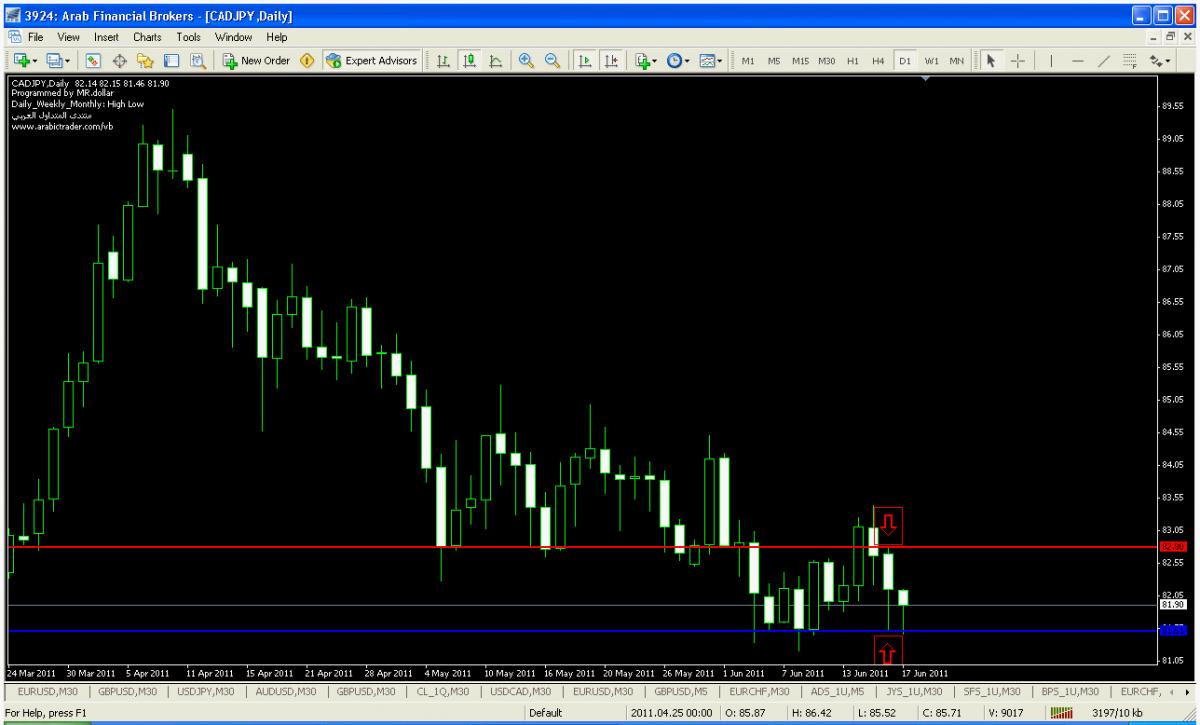Switch to the USDCAD,M30 chart tab
1200x725 pixels.
pos(520,692)
